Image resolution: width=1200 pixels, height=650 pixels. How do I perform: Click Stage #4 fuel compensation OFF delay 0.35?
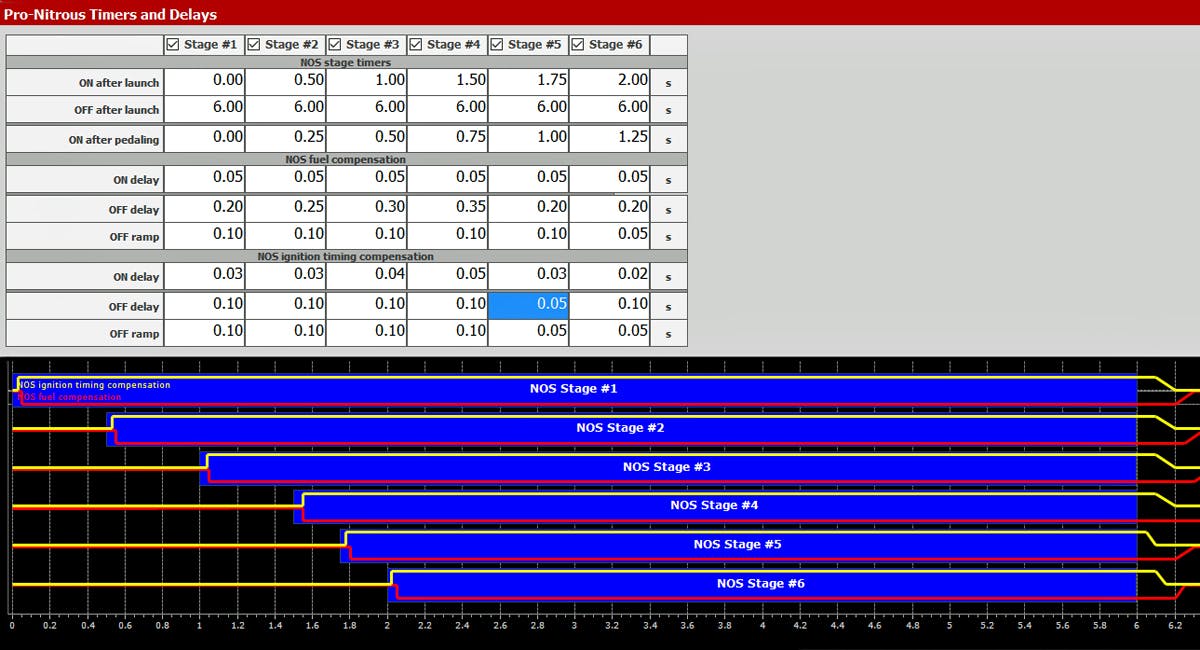pyautogui.click(x=447, y=208)
